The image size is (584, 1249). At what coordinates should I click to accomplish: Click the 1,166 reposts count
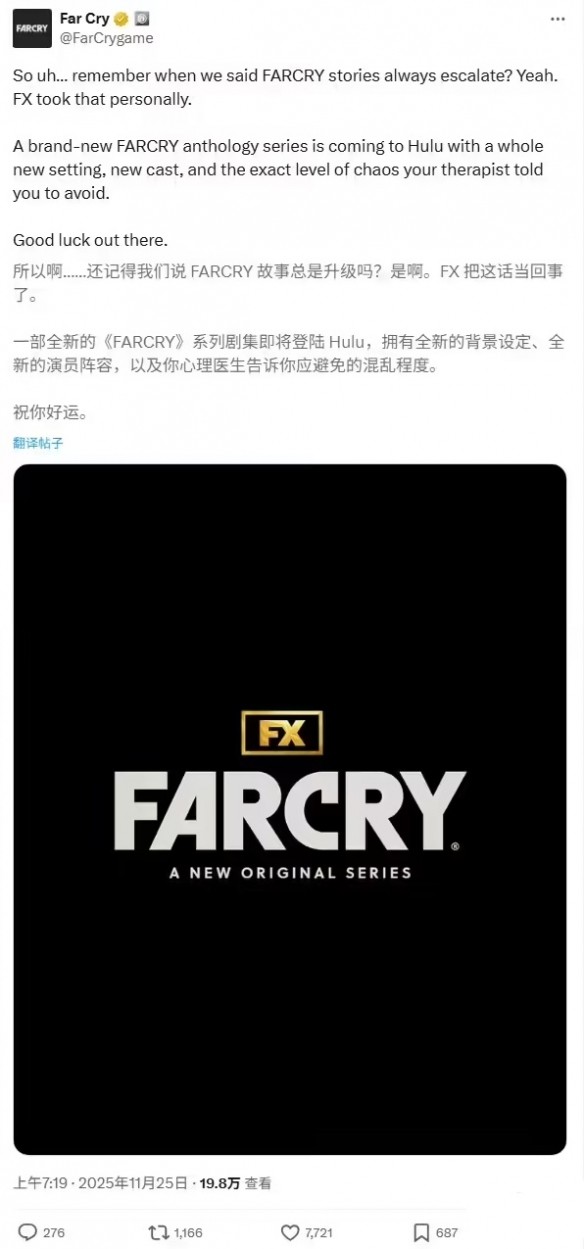(188, 1233)
